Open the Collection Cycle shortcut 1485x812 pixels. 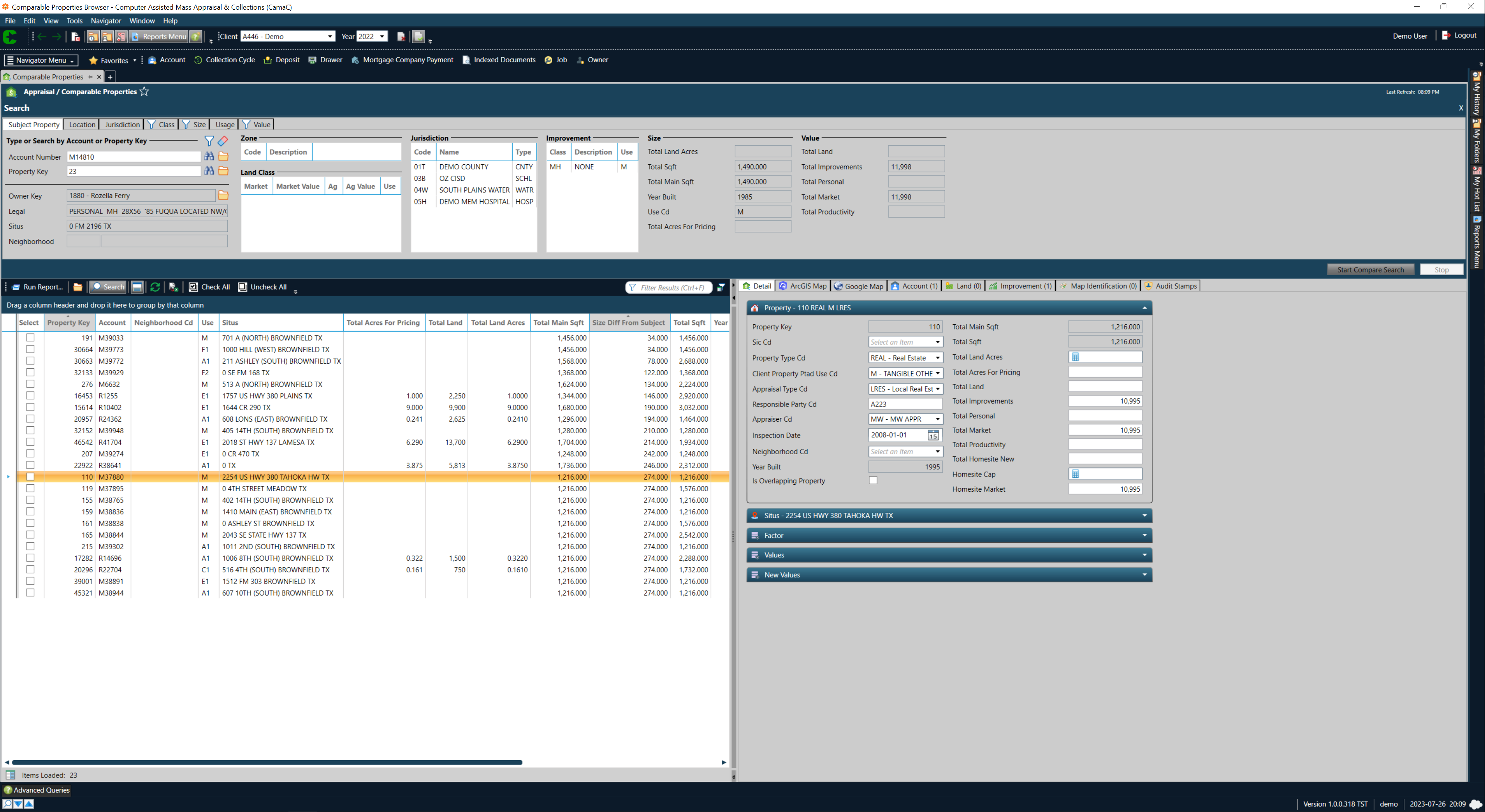coord(225,60)
